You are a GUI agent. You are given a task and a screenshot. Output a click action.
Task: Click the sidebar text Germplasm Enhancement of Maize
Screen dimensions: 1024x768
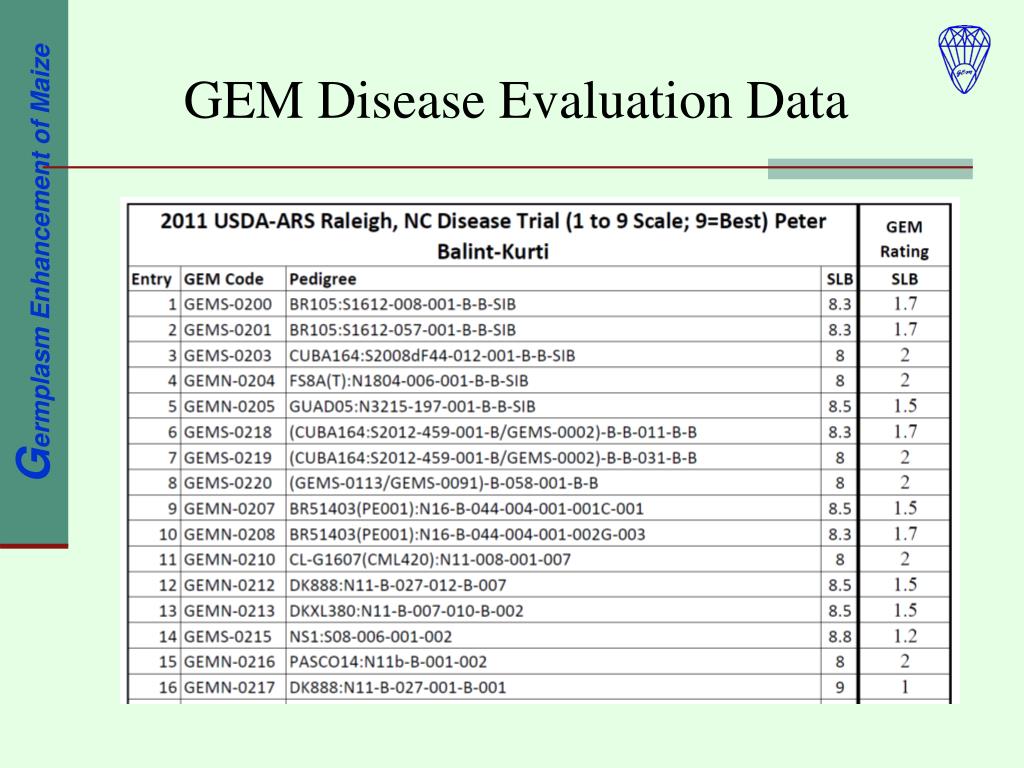pos(34,261)
